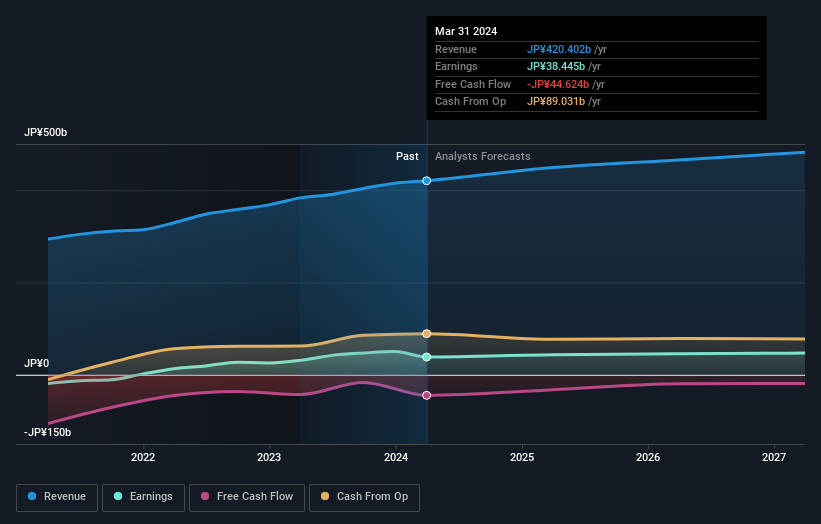Click the orange Cash From Op data point
The image size is (821, 524).
tap(427, 333)
